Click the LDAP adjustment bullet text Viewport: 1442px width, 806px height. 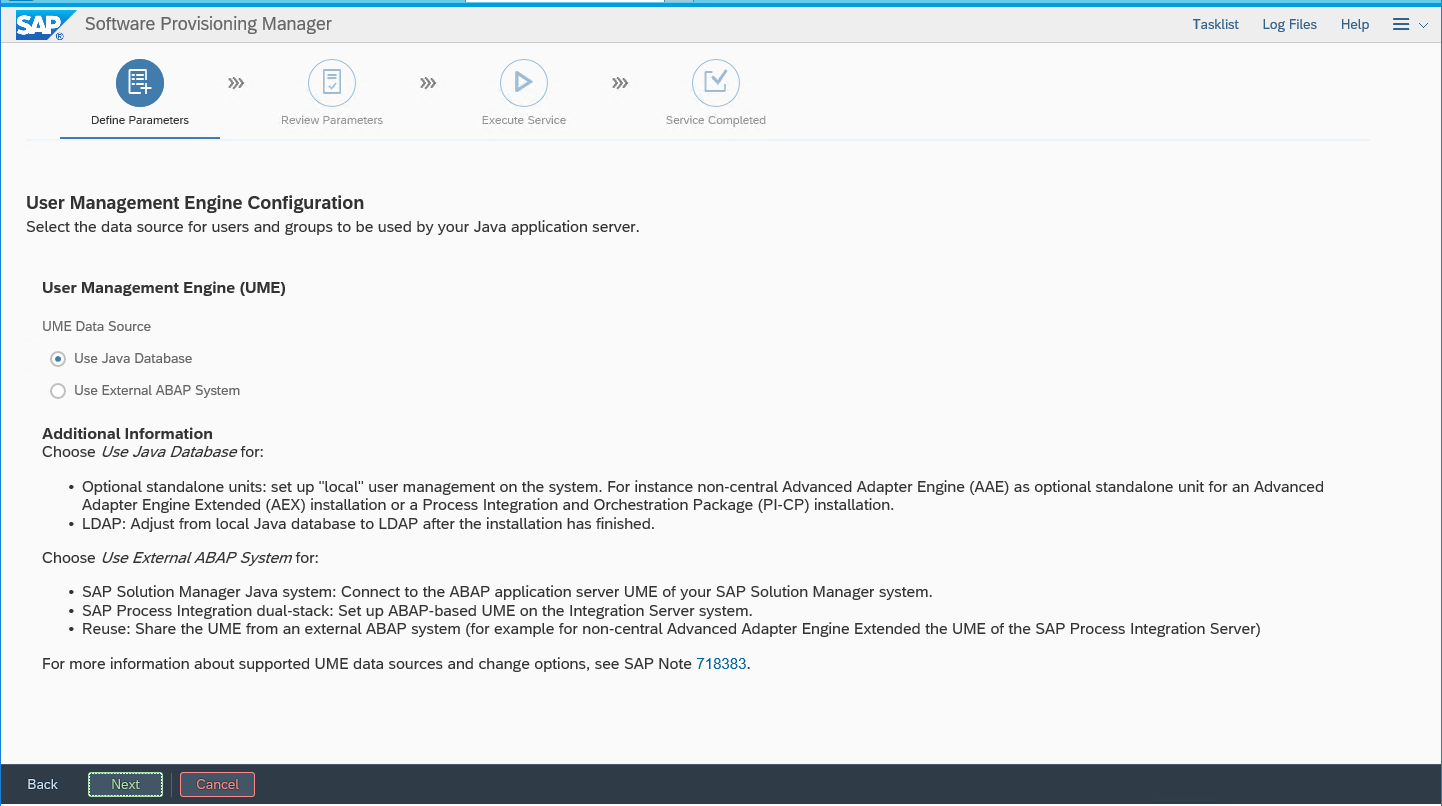(368, 523)
